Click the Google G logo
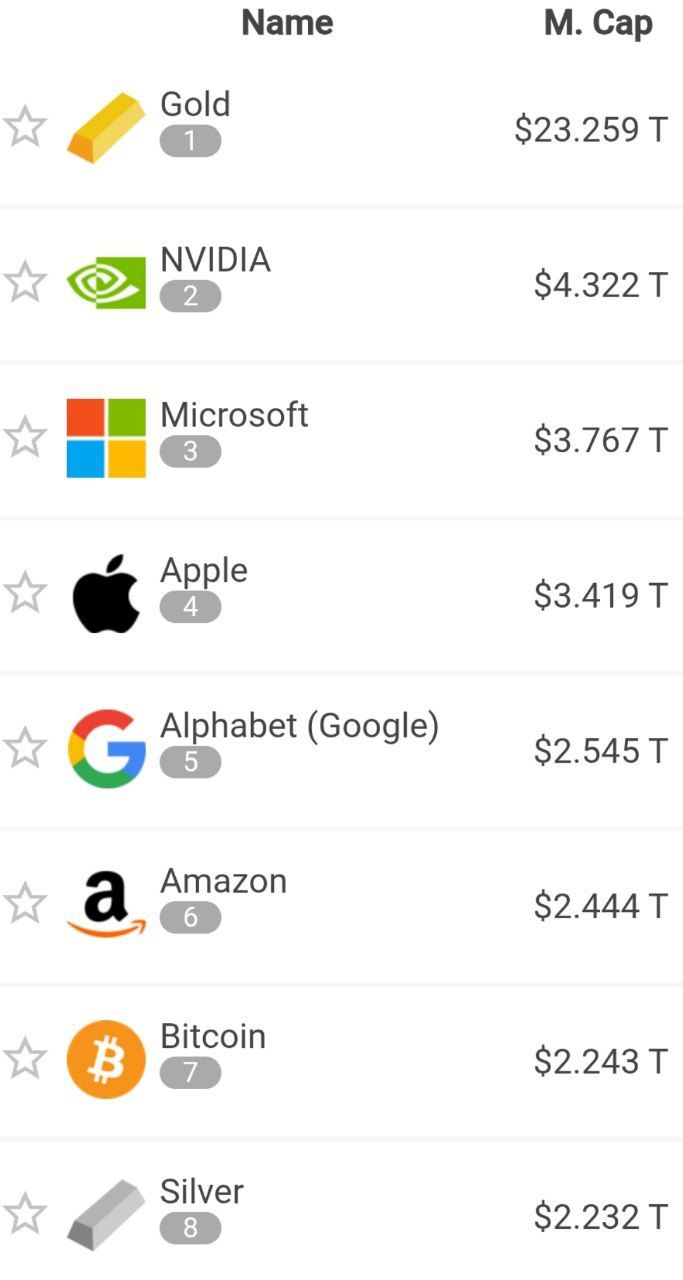This screenshot has width=683, height=1280. tap(106, 748)
